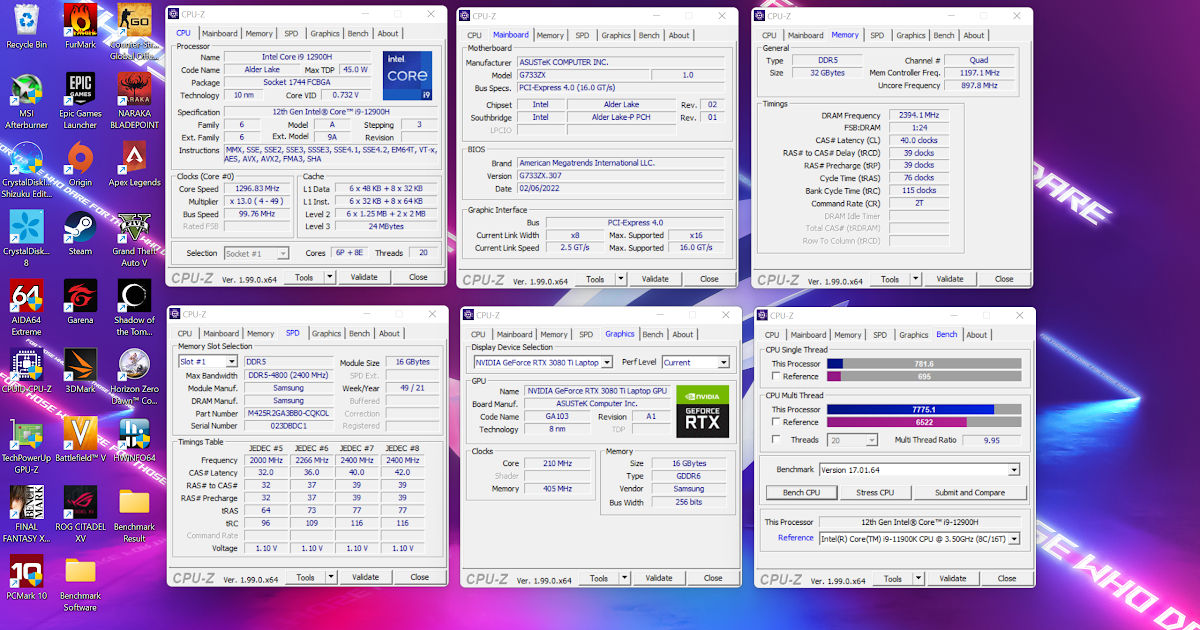Launch Garena desktop icon
This screenshot has height=630, width=1200.
[x=80, y=302]
